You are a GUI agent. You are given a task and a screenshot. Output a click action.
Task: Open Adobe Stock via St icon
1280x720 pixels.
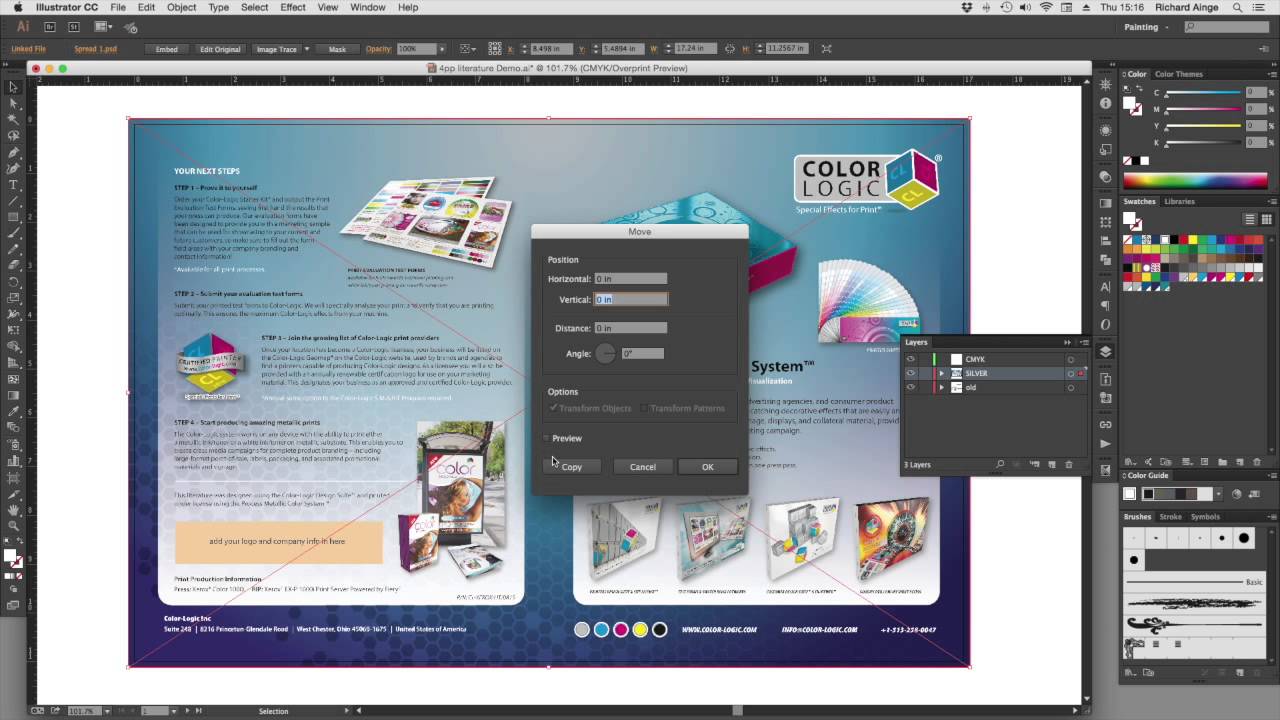click(x=74, y=27)
